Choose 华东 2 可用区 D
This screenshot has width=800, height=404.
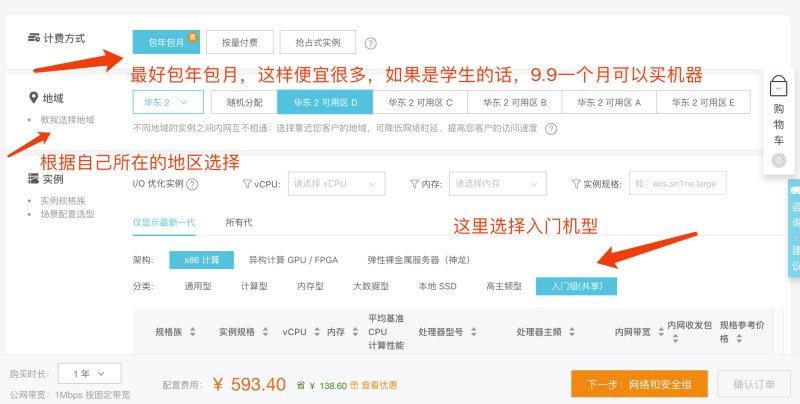pyautogui.click(x=325, y=102)
